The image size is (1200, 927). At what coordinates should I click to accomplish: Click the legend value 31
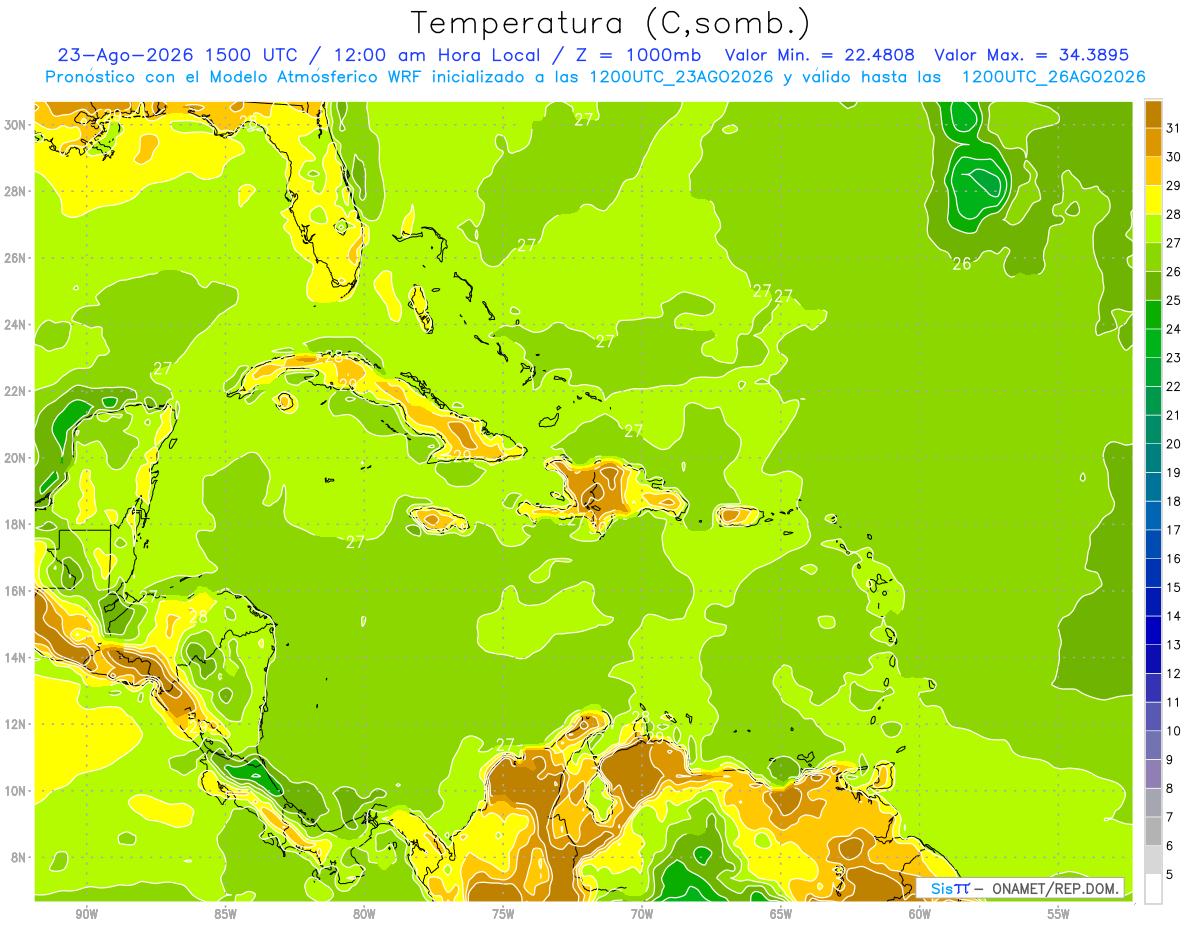(1174, 127)
